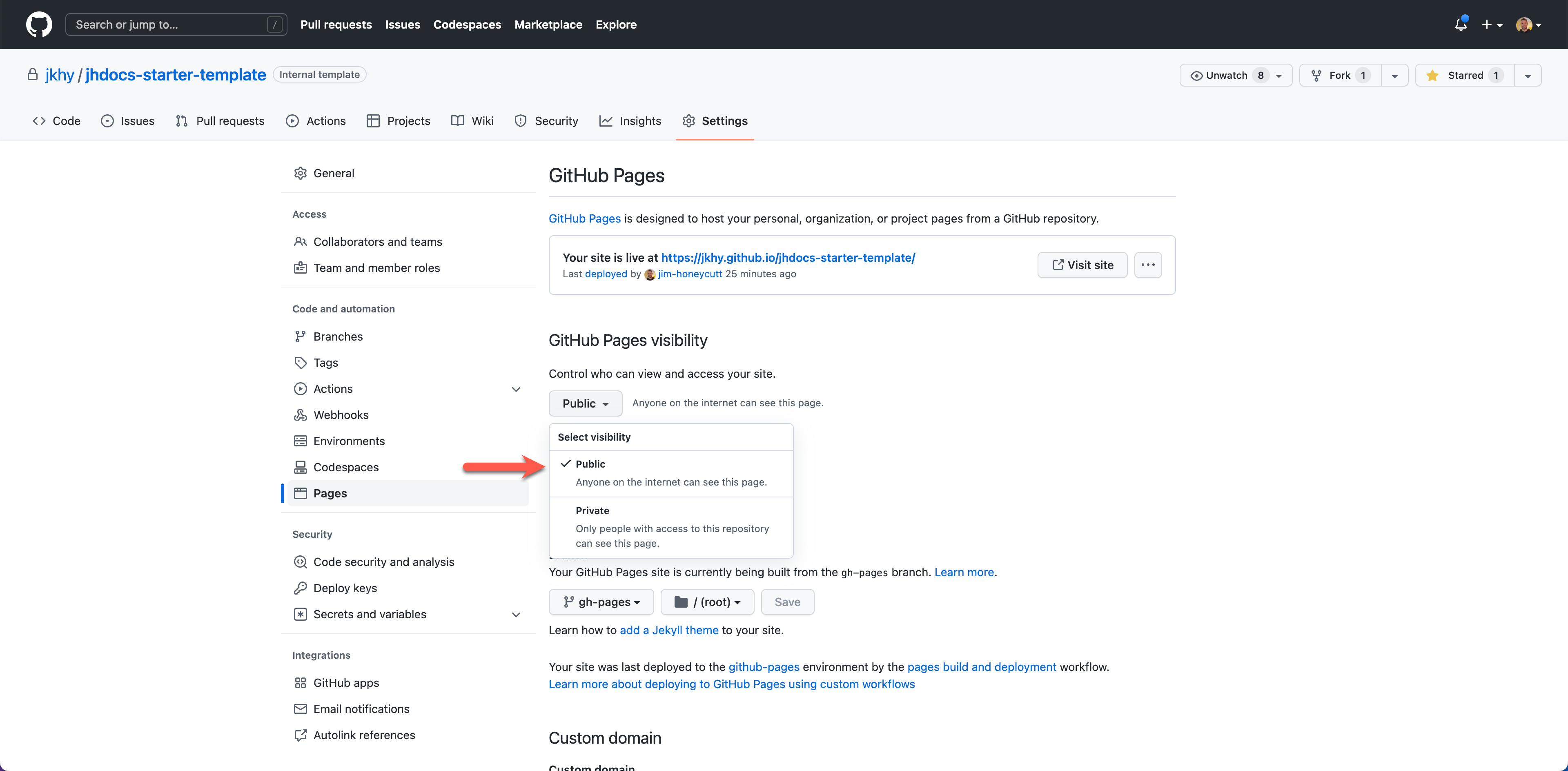Screen dimensions: 1568x771
Task: Open Deploy keys in sidebar
Action: [345, 588]
